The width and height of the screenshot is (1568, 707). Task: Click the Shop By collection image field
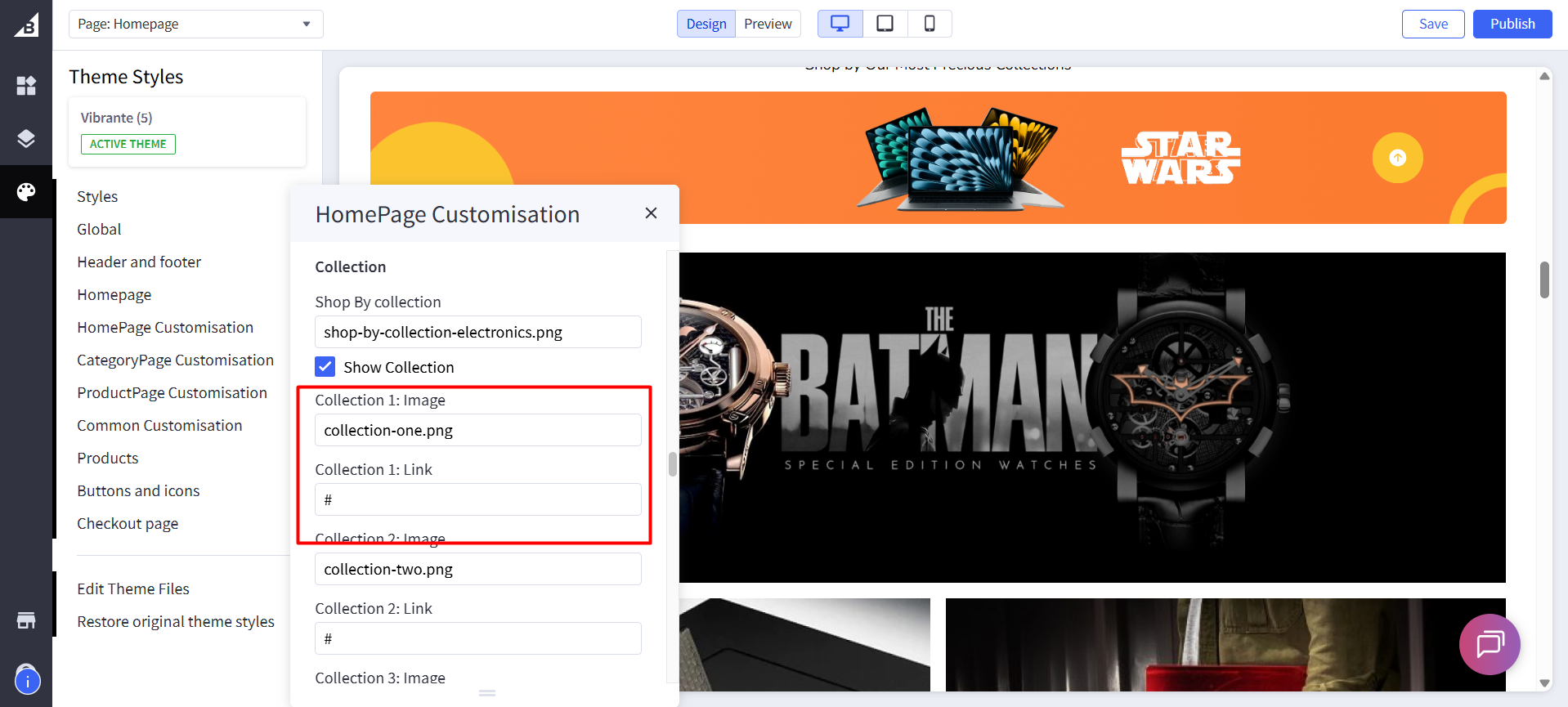pos(478,332)
